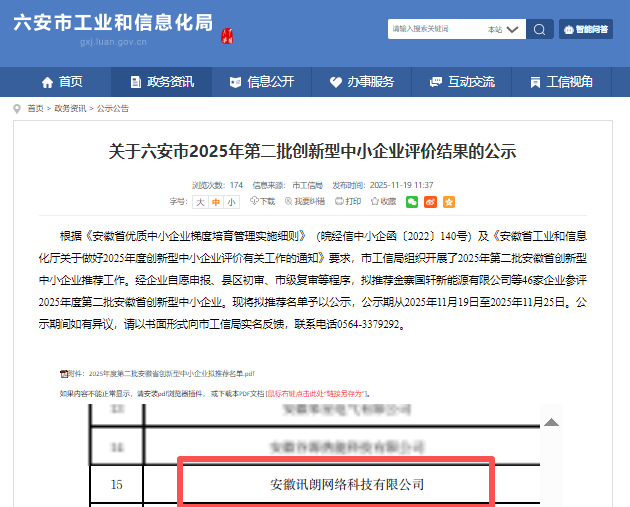Go to 首页 in the navigation bar
Screen dimensions: 630x507
(61, 81)
